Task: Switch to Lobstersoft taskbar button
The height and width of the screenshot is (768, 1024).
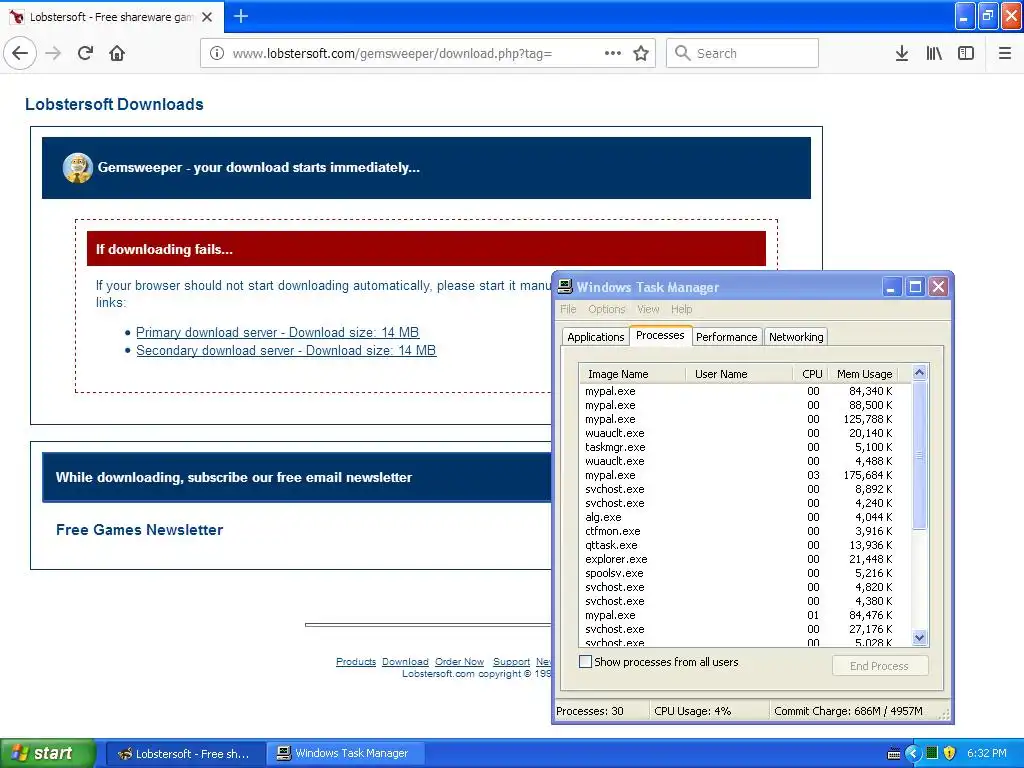Action: [185, 754]
